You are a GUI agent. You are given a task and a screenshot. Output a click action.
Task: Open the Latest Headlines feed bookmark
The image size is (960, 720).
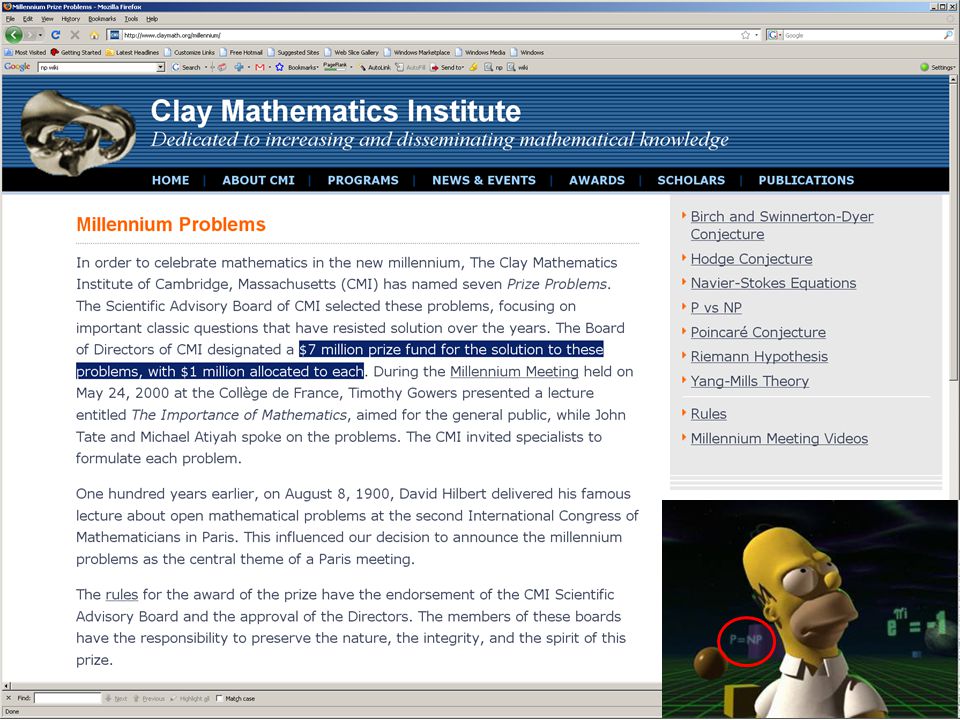coord(132,52)
